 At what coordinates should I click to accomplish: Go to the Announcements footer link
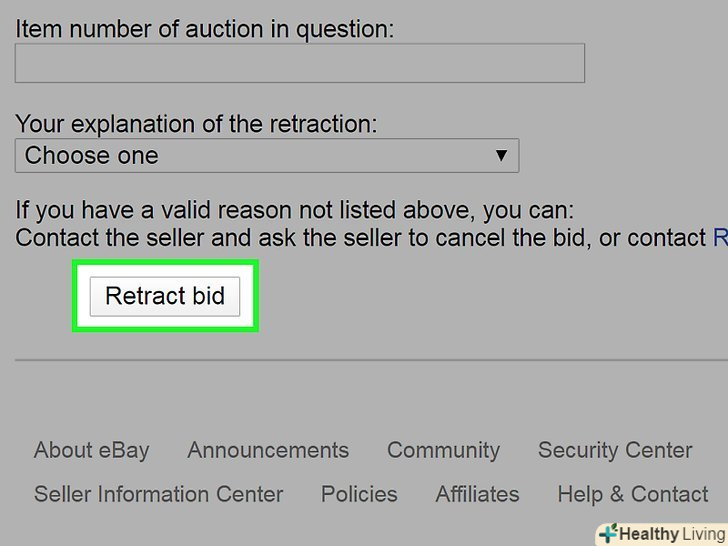268,450
